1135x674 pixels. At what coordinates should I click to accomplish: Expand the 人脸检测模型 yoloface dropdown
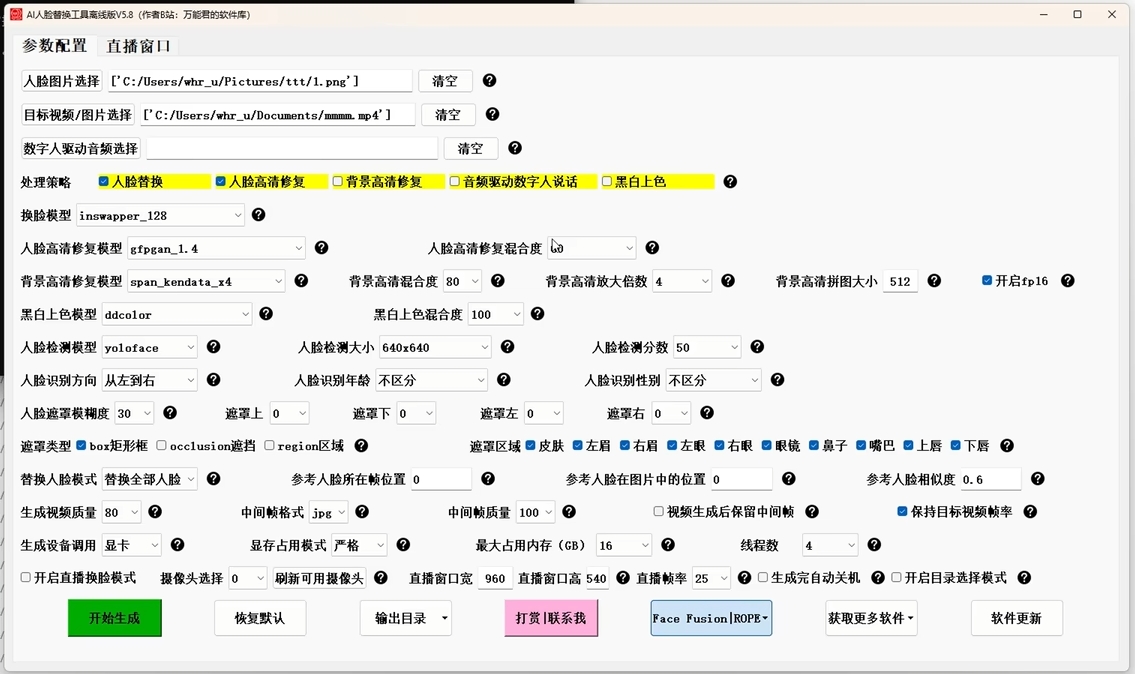148,347
